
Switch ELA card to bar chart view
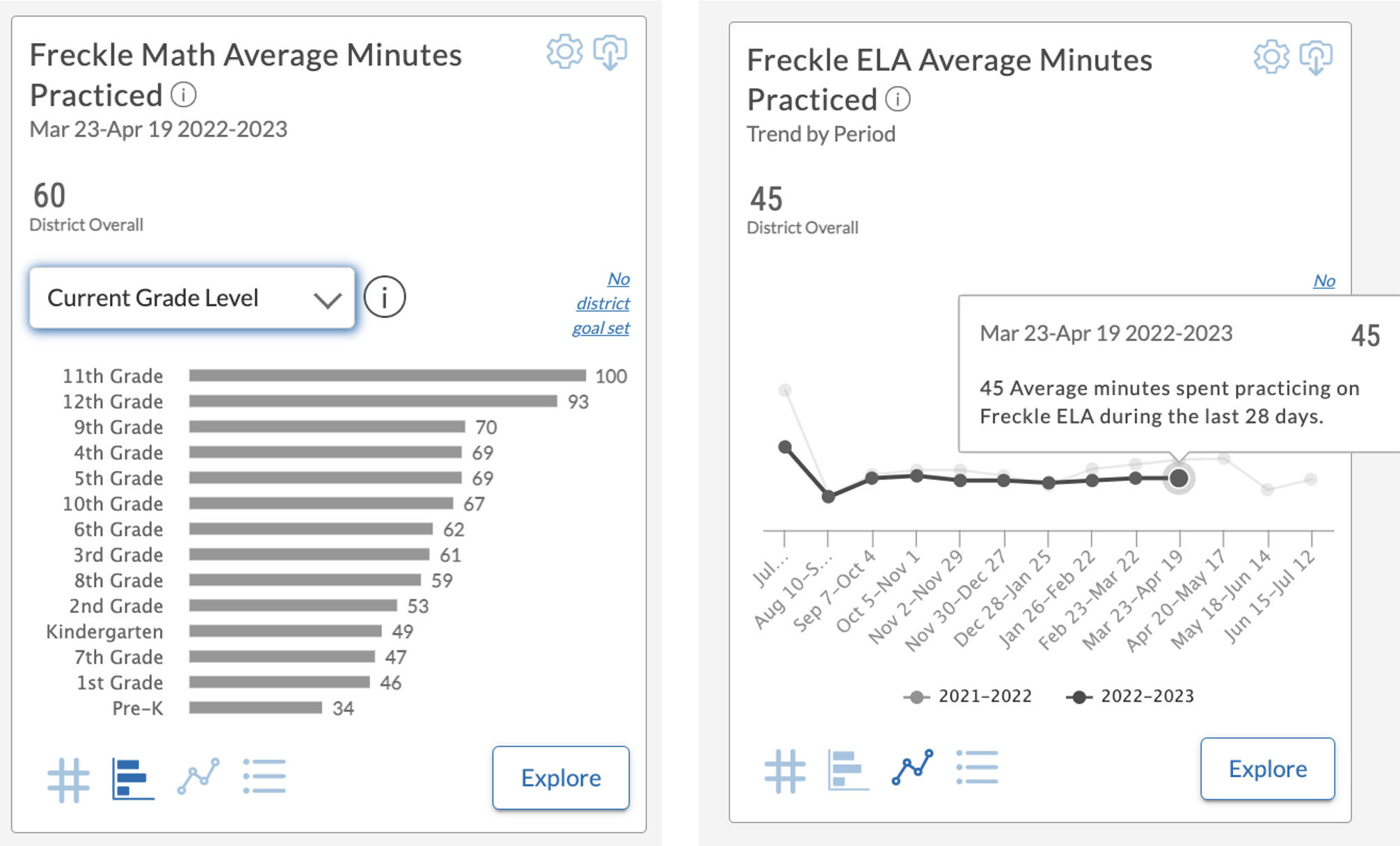(x=847, y=769)
